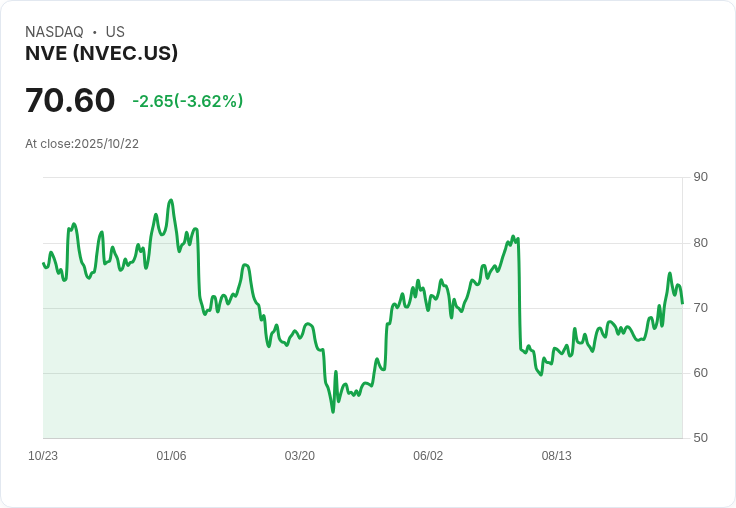This screenshot has height=508, width=736.
Task: Click the 80 price axis label
Action: coord(701,243)
